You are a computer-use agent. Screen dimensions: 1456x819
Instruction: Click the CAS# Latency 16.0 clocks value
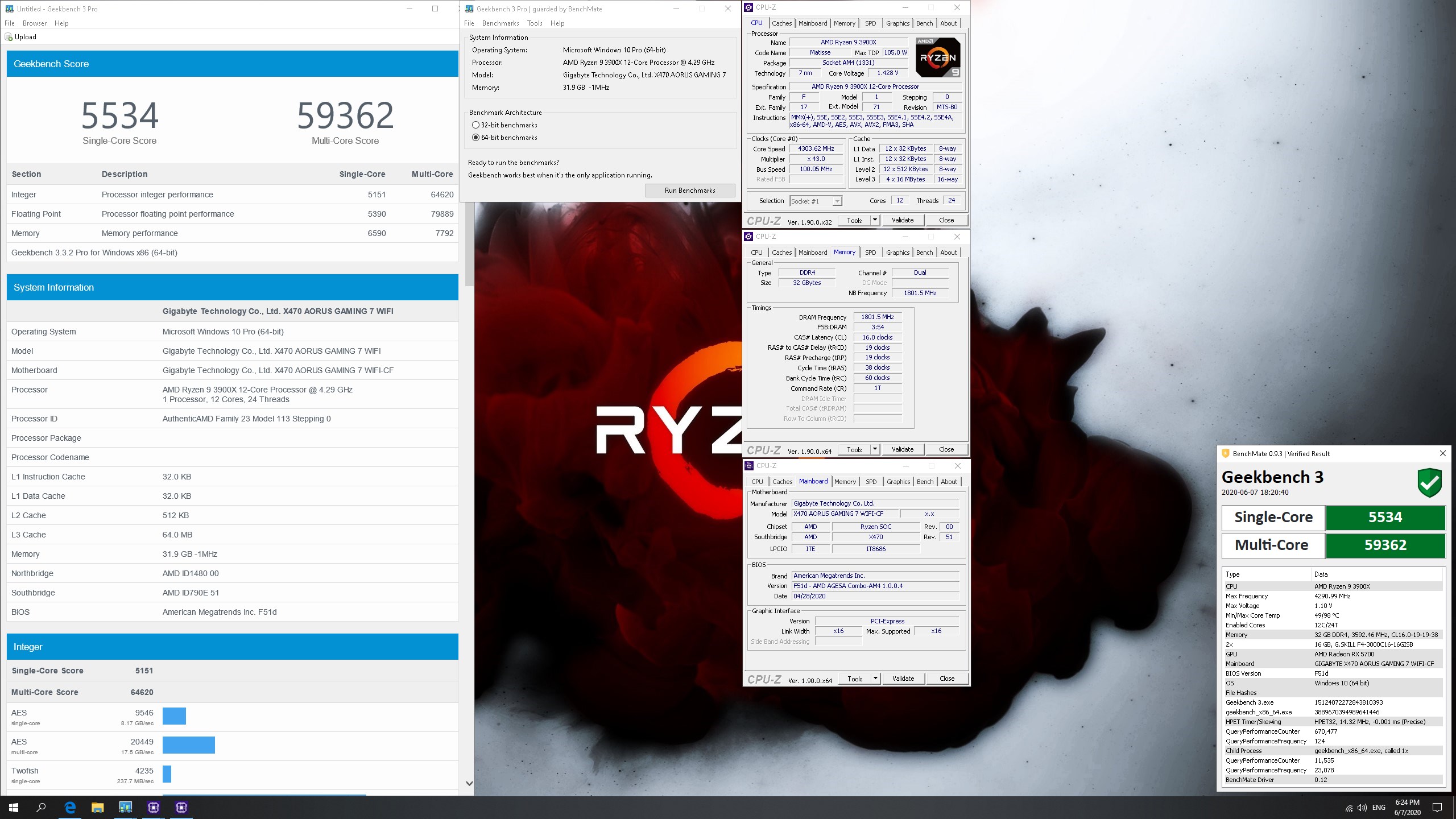click(877, 337)
